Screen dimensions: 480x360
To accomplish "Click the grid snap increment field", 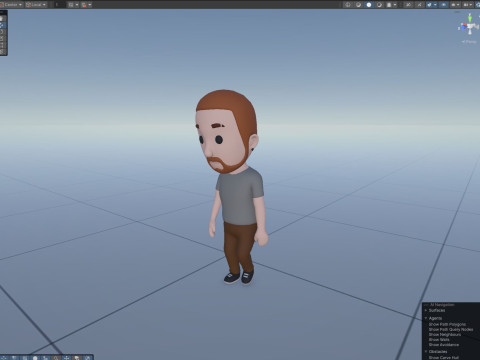I will coord(60,5).
